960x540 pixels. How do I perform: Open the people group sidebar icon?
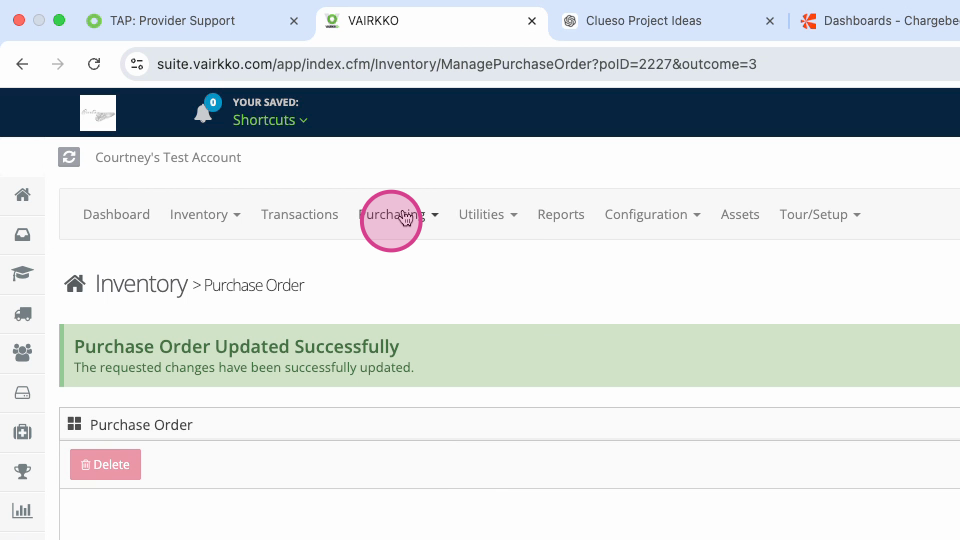click(23, 353)
